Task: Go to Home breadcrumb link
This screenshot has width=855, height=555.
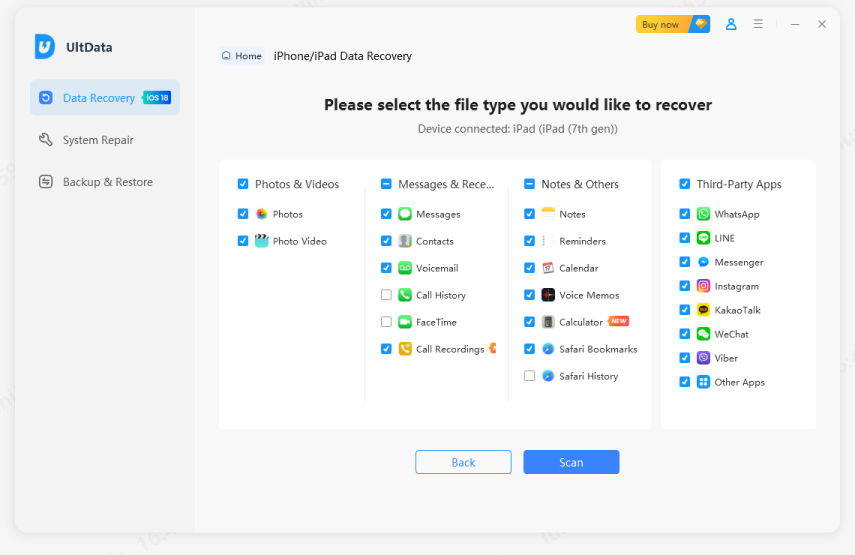Action: click(242, 56)
